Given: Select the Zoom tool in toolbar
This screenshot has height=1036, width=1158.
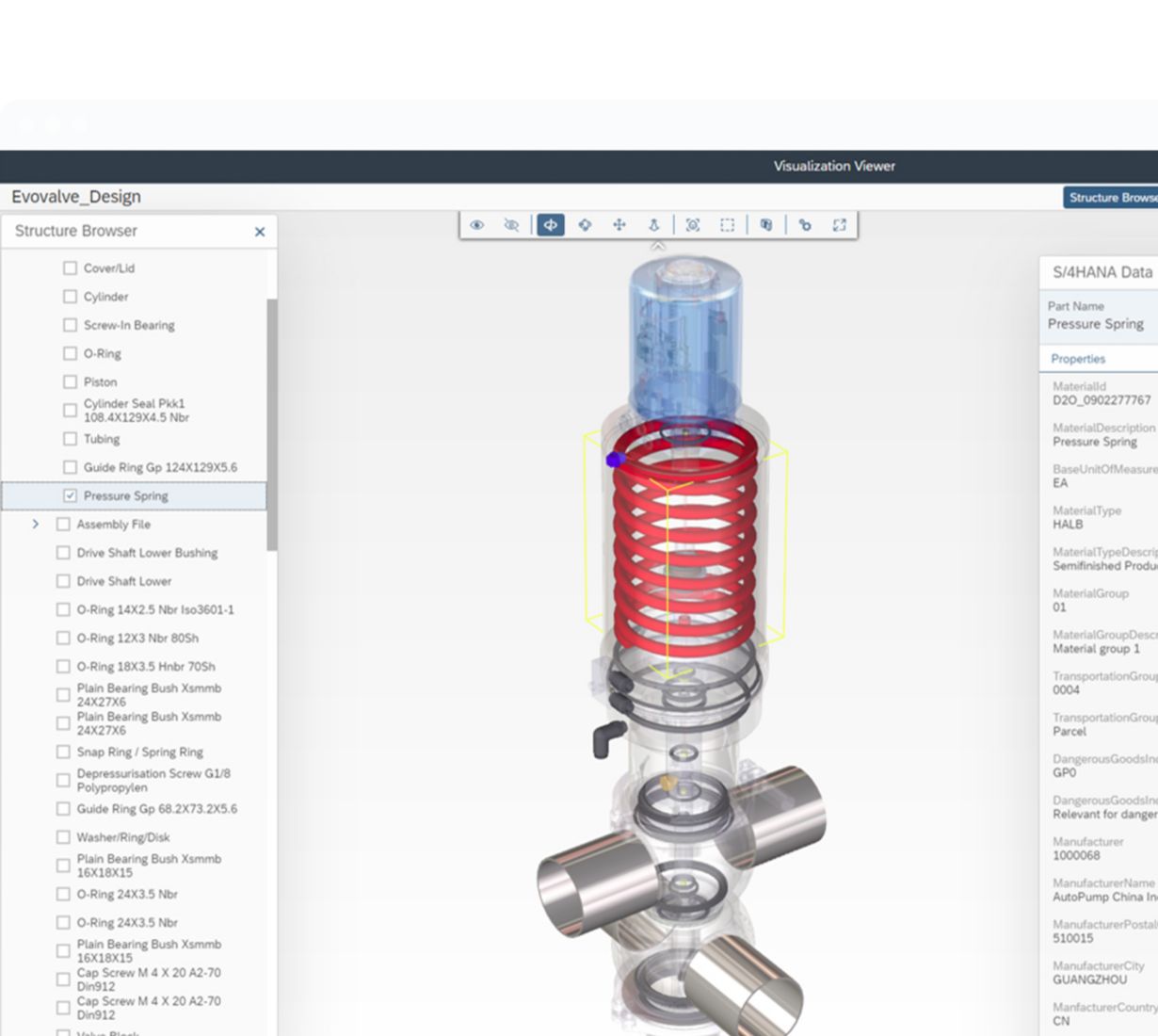Looking at the screenshot, I should [x=653, y=225].
